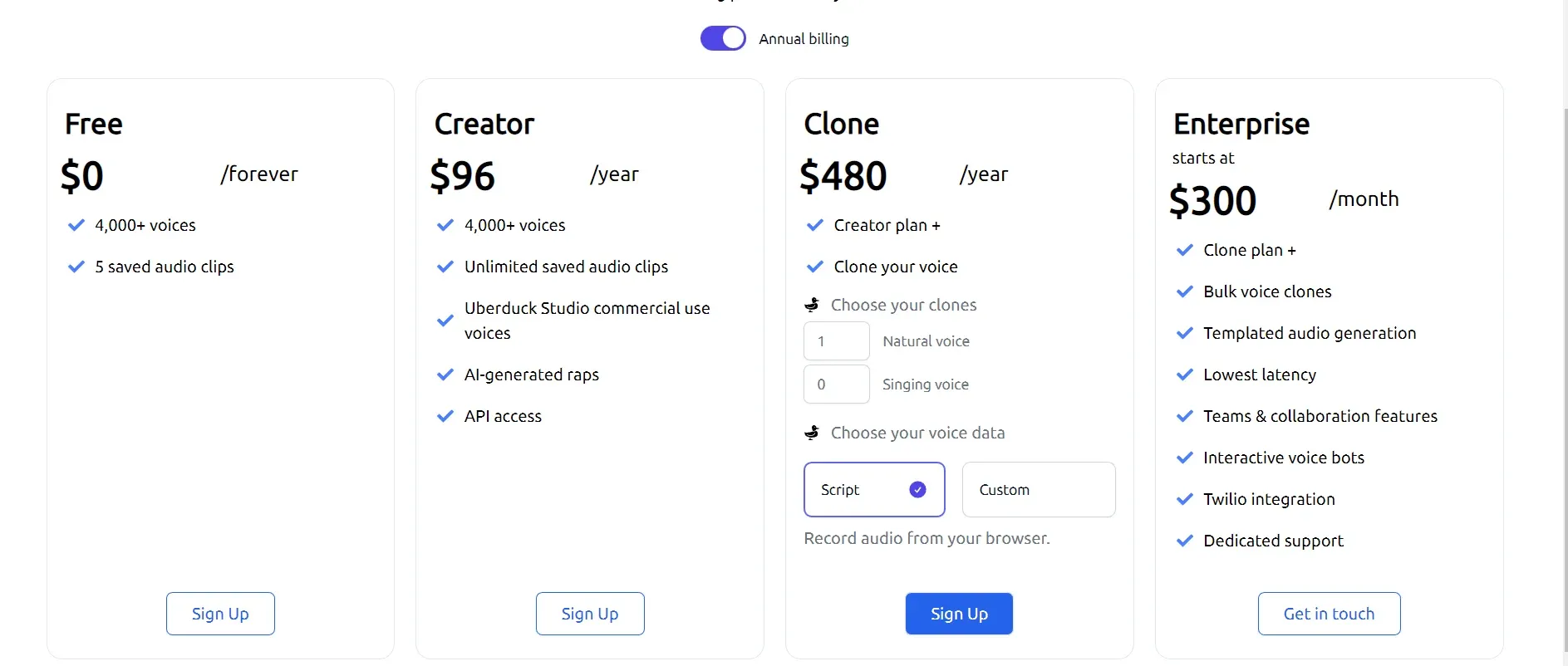The height and width of the screenshot is (666, 1568).
Task: Sign up for the Creator plan
Action: click(590, 614)
